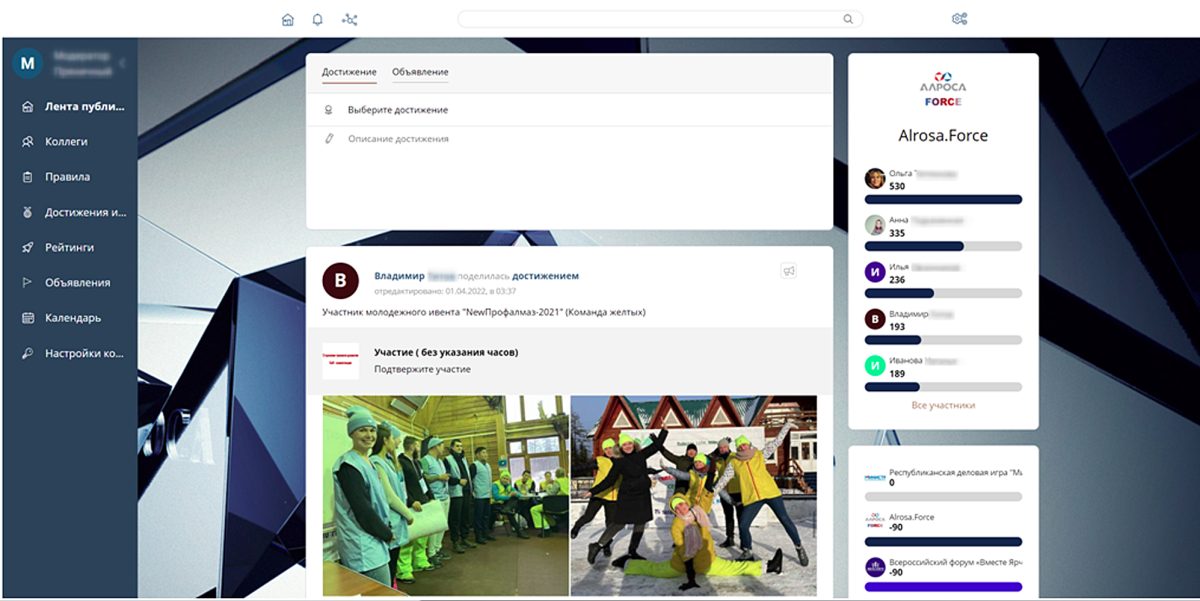Viewport: 1200px width, 601px height.
Task: Switch to the Объявление tab
Action: [420, 72]
